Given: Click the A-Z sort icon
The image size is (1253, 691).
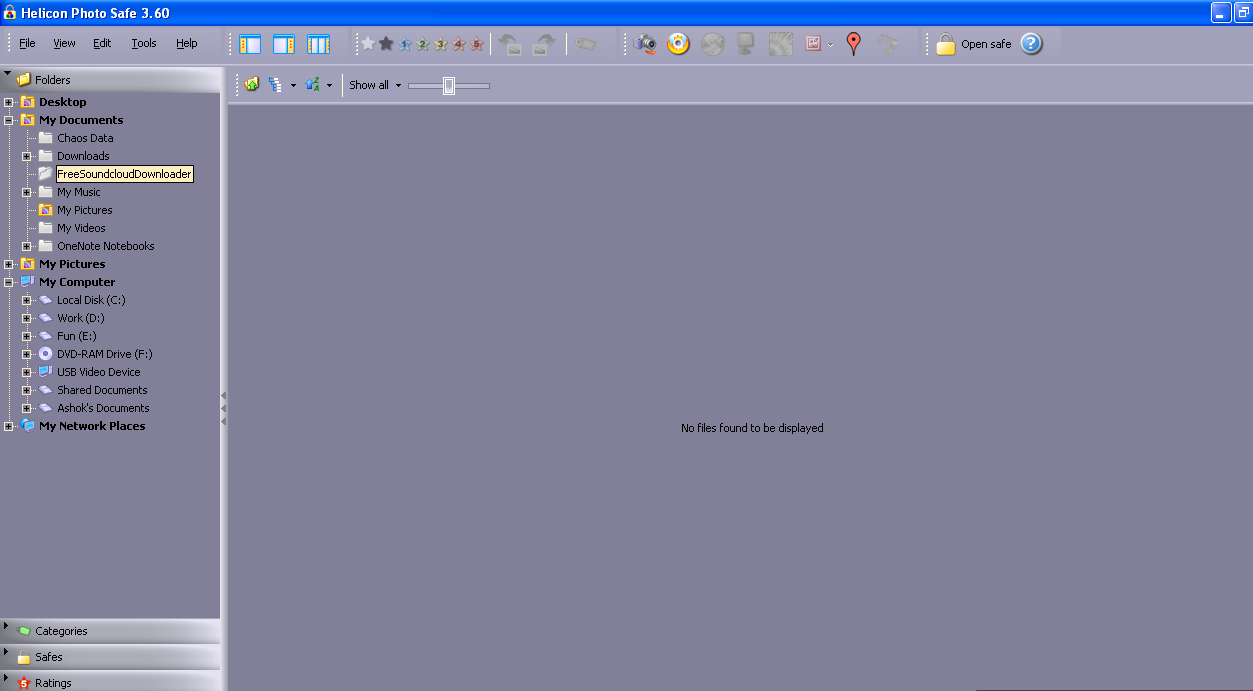Looking at the screenshot, I should tap(312, 85).
